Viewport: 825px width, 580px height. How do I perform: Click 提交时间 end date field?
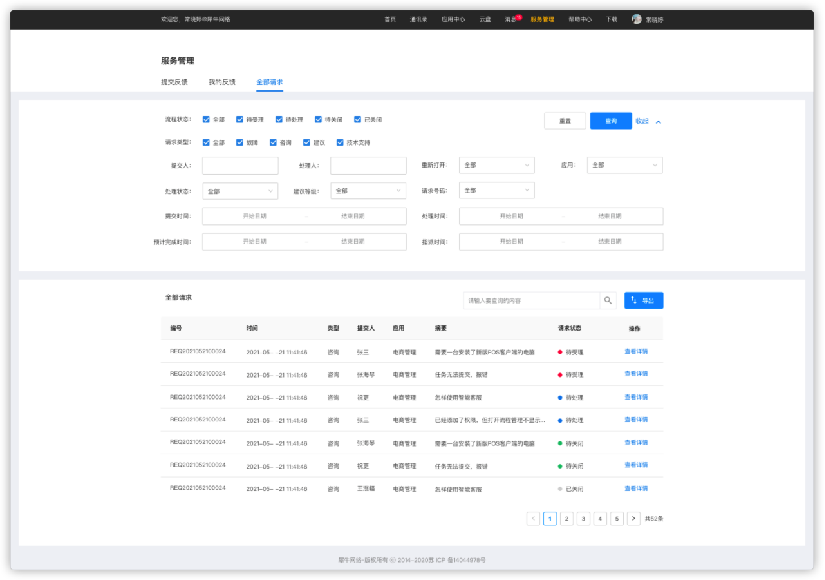pos(353,216)
